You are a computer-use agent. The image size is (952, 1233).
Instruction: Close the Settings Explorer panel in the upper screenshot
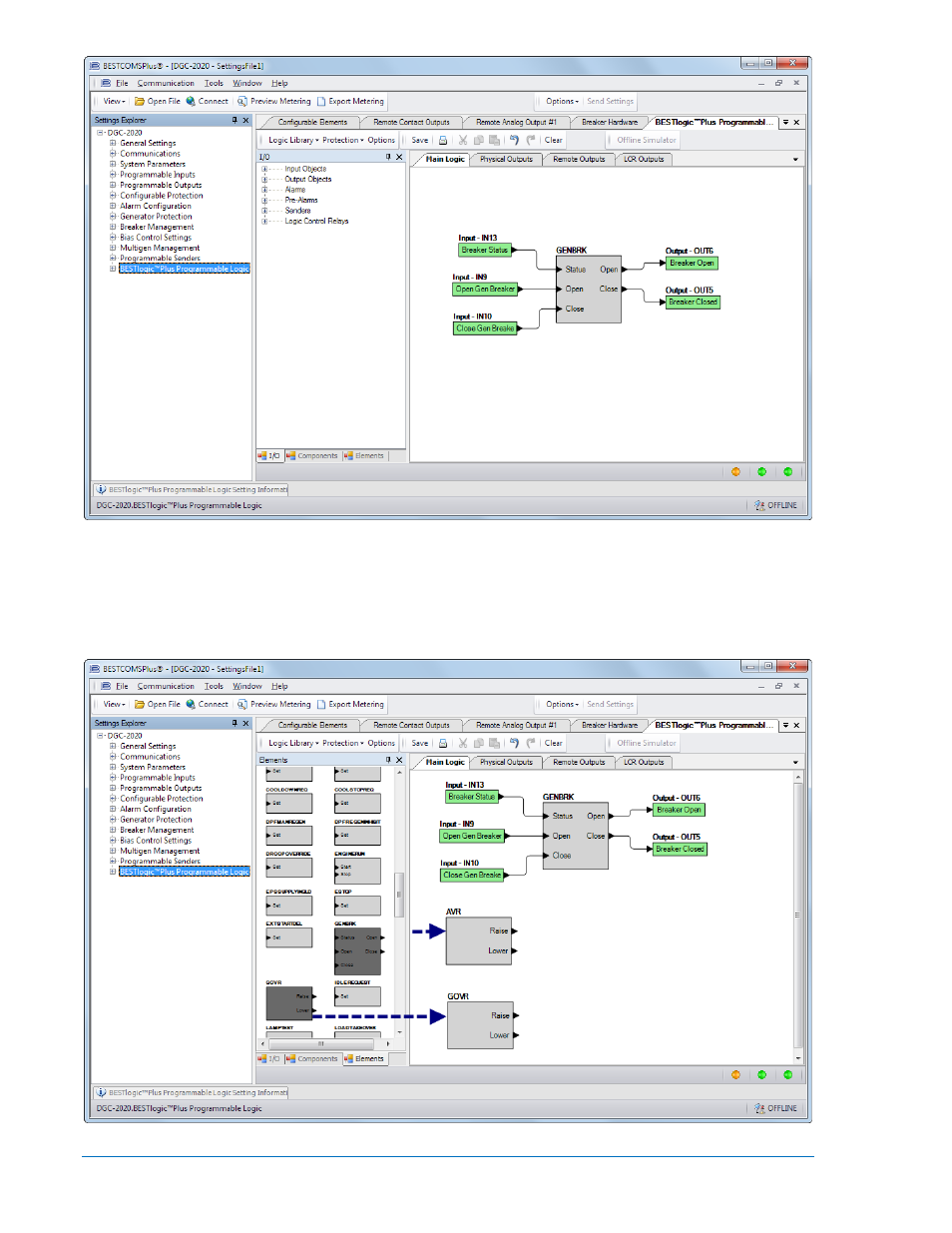(245, 120)
